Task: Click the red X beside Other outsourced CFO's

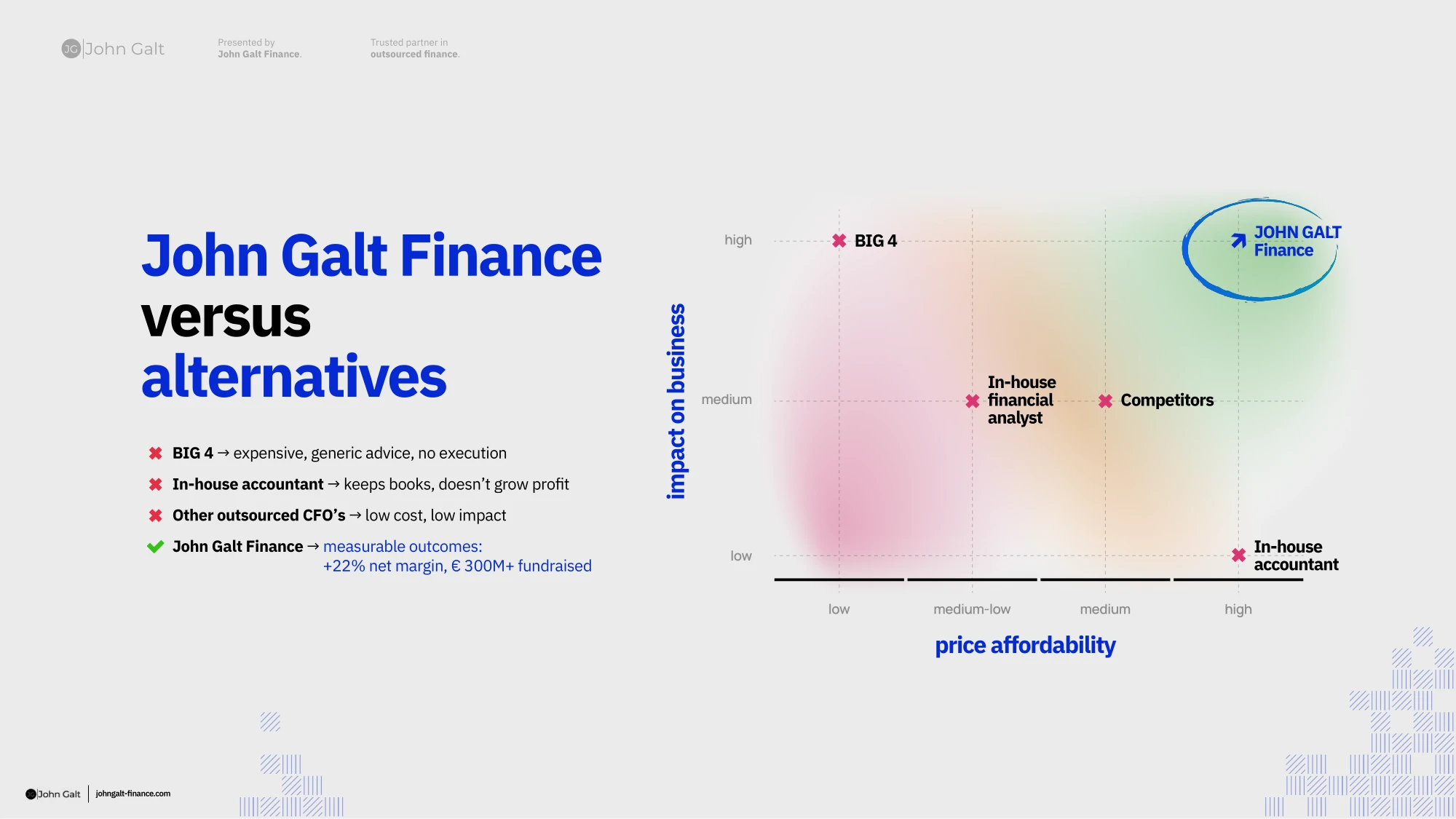Action: (155, 516)
